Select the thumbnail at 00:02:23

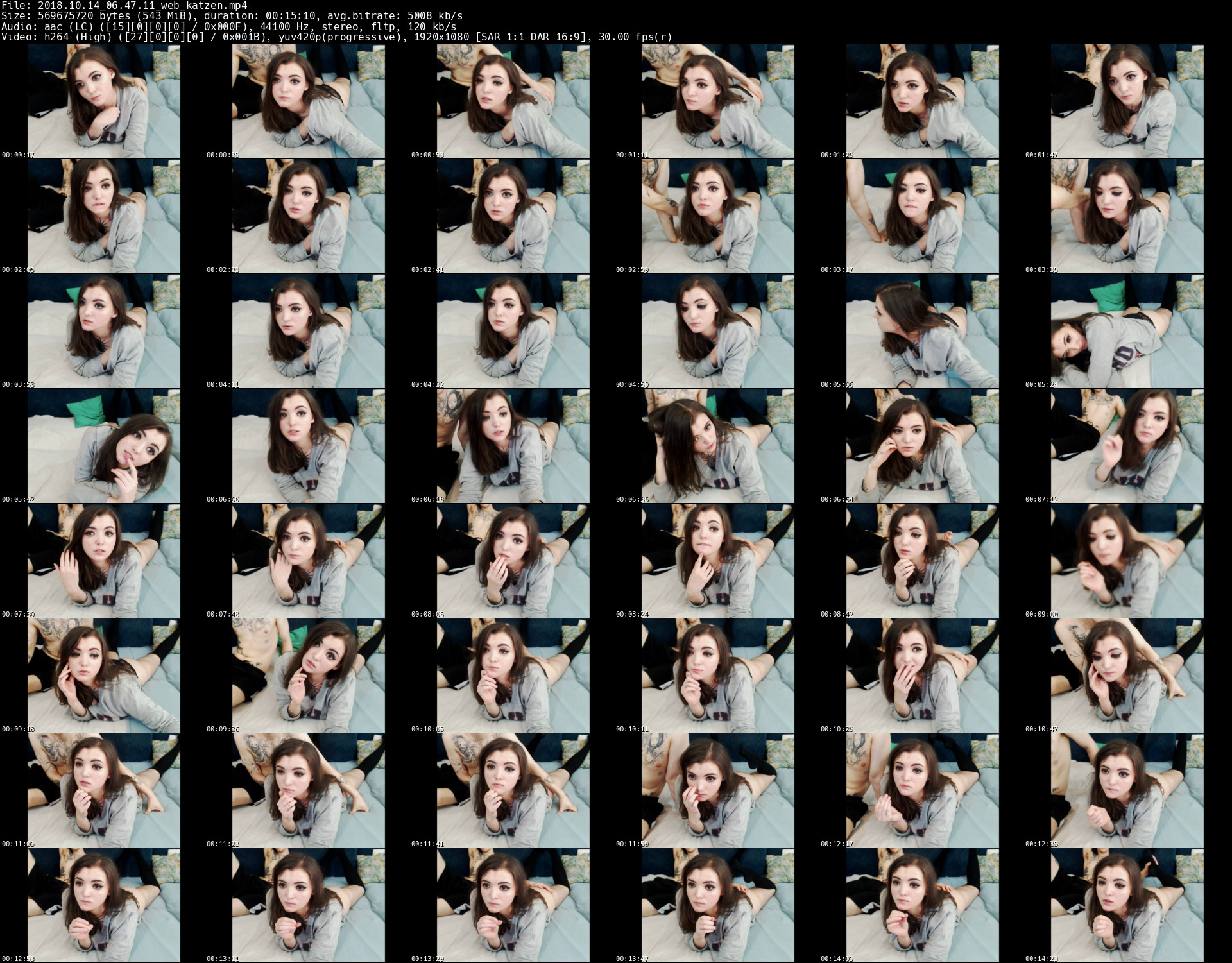(308, 216)
